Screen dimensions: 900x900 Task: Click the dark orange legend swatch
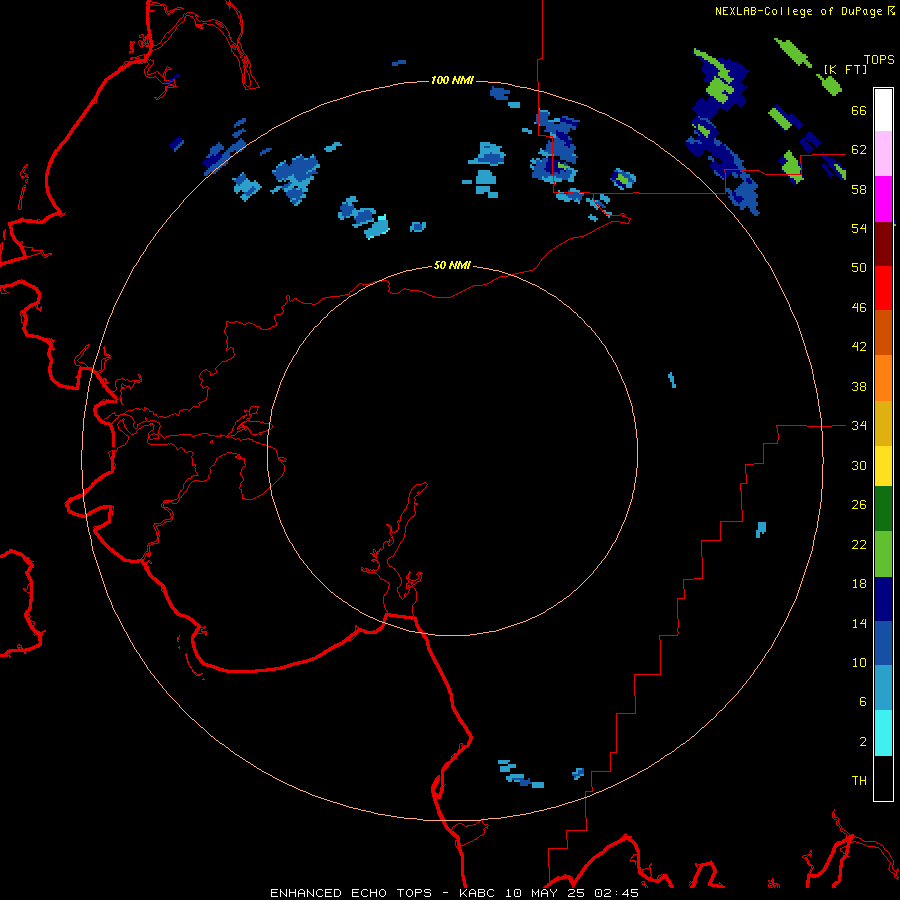pyautogui.click(x=883, y=332)
